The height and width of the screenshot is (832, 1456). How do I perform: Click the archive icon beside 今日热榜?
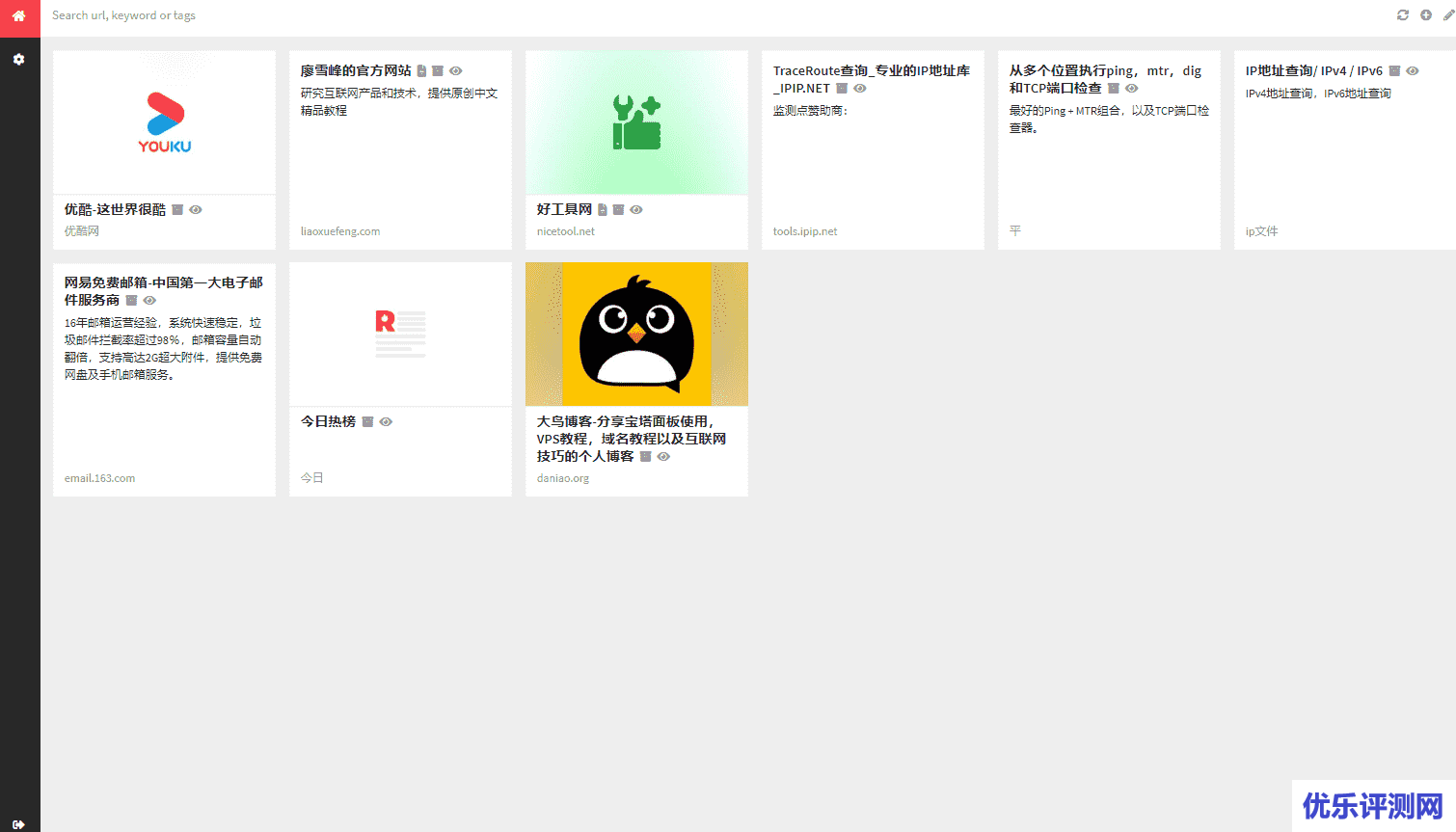coord(367,421)
